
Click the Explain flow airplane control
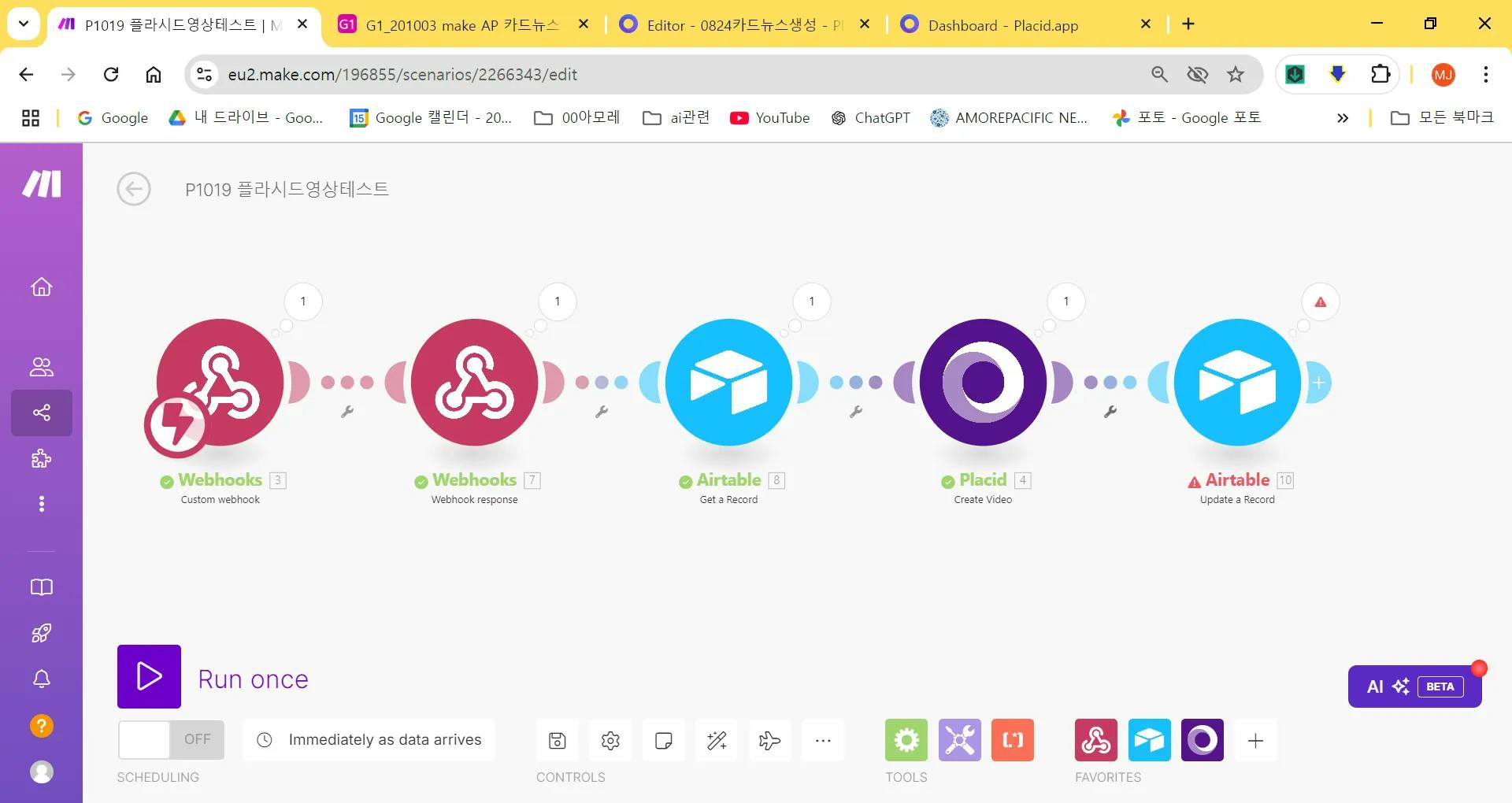click(769, 740)
